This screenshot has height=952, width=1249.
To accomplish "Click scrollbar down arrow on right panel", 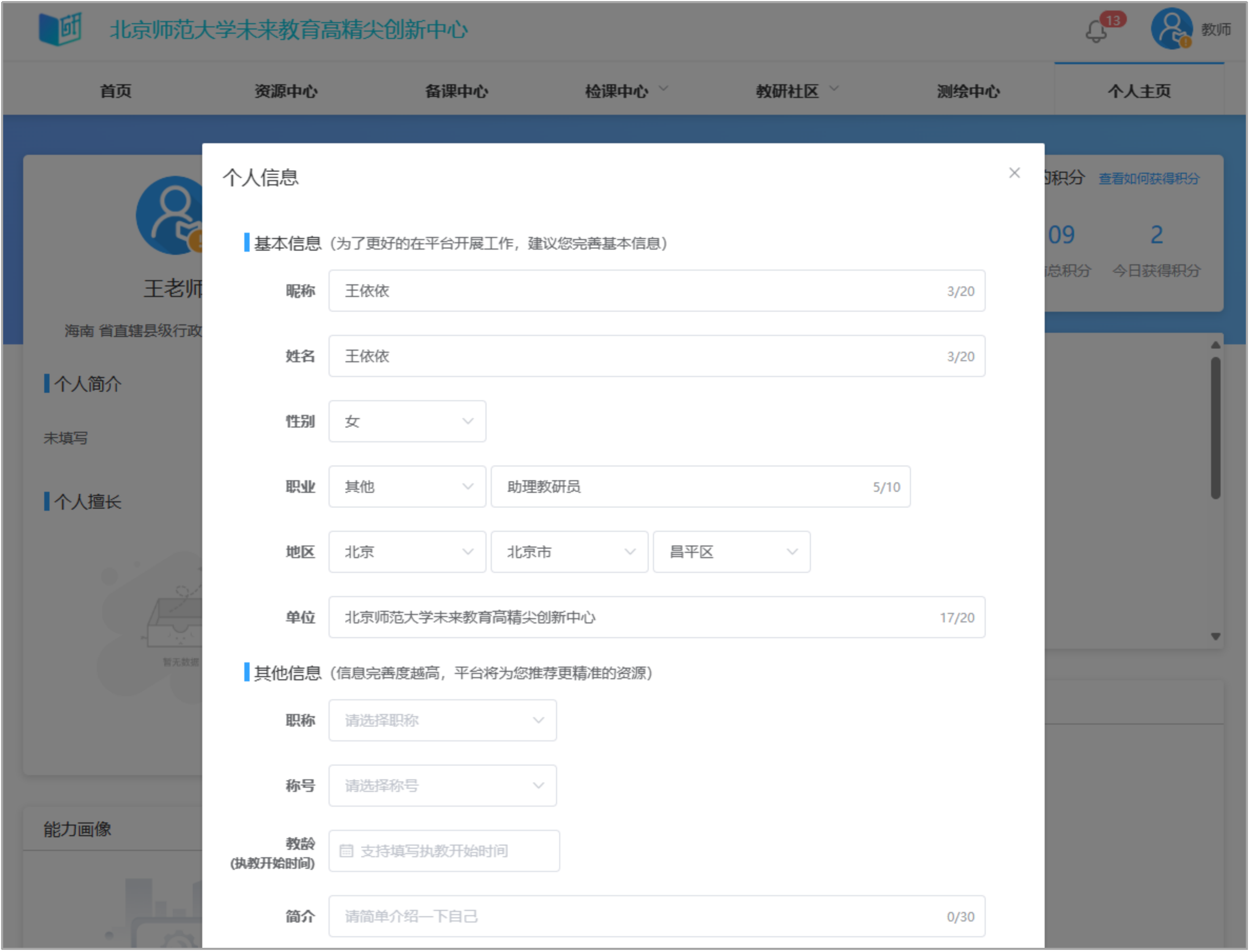I will point(1215,637).
